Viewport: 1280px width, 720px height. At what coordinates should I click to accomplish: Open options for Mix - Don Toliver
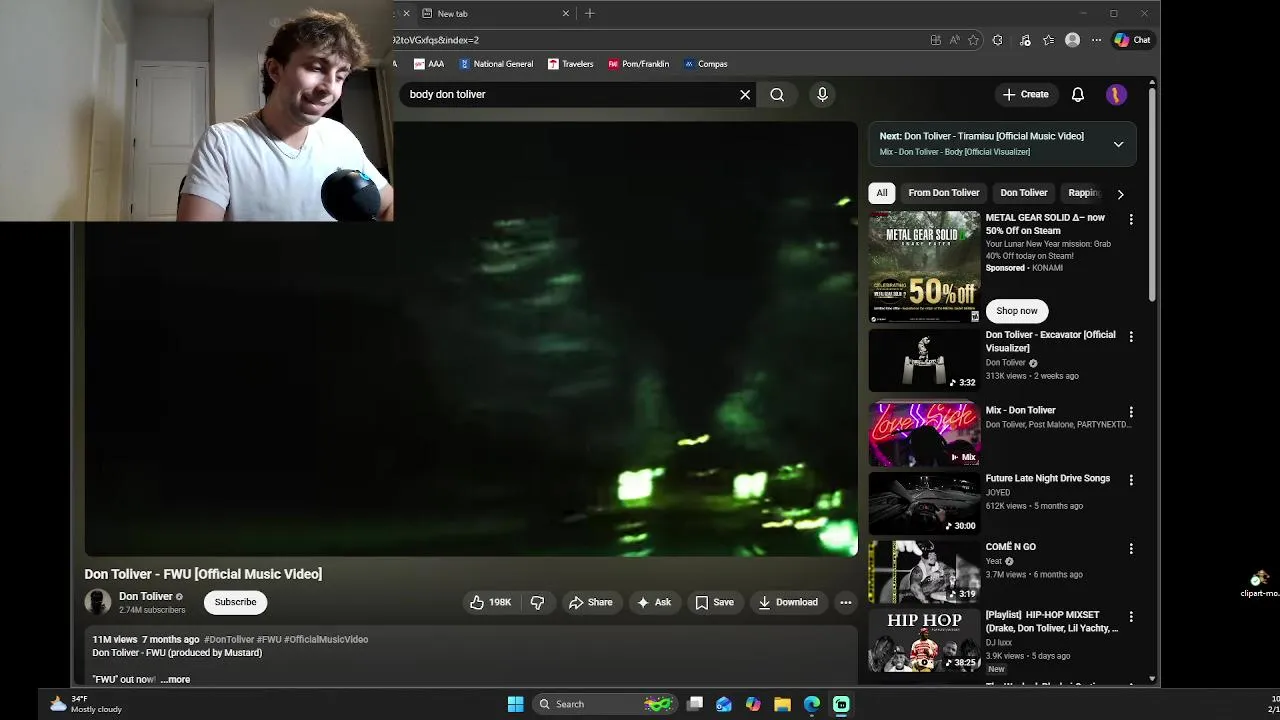(1131, 412)
